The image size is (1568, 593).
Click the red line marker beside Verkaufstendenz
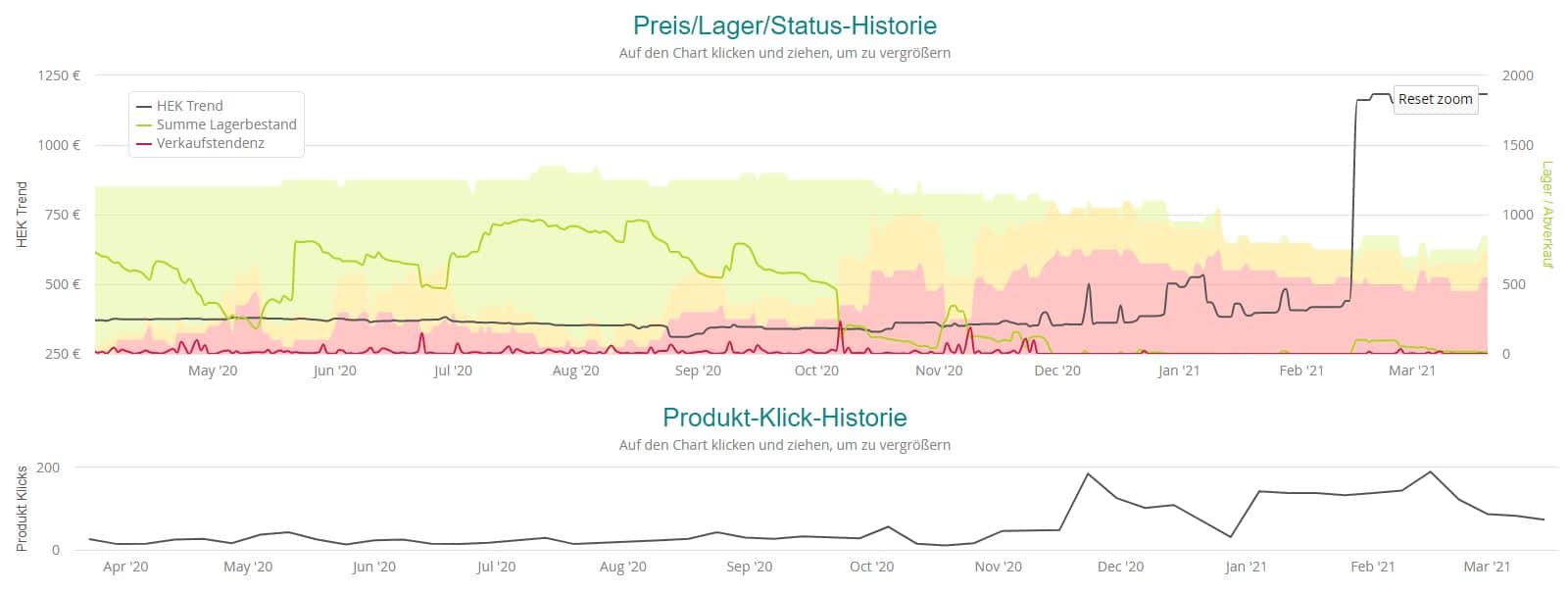143,143
